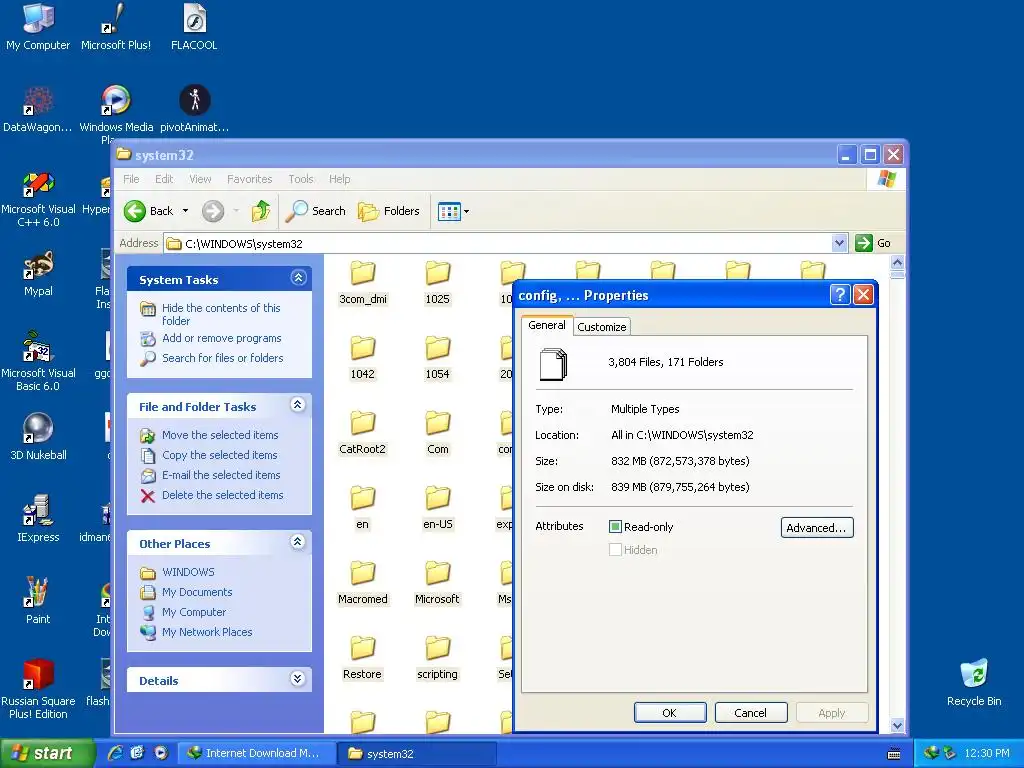Expand the Details panel
The height and width of the screenshot is (768, 1024).
coord(298,679)
